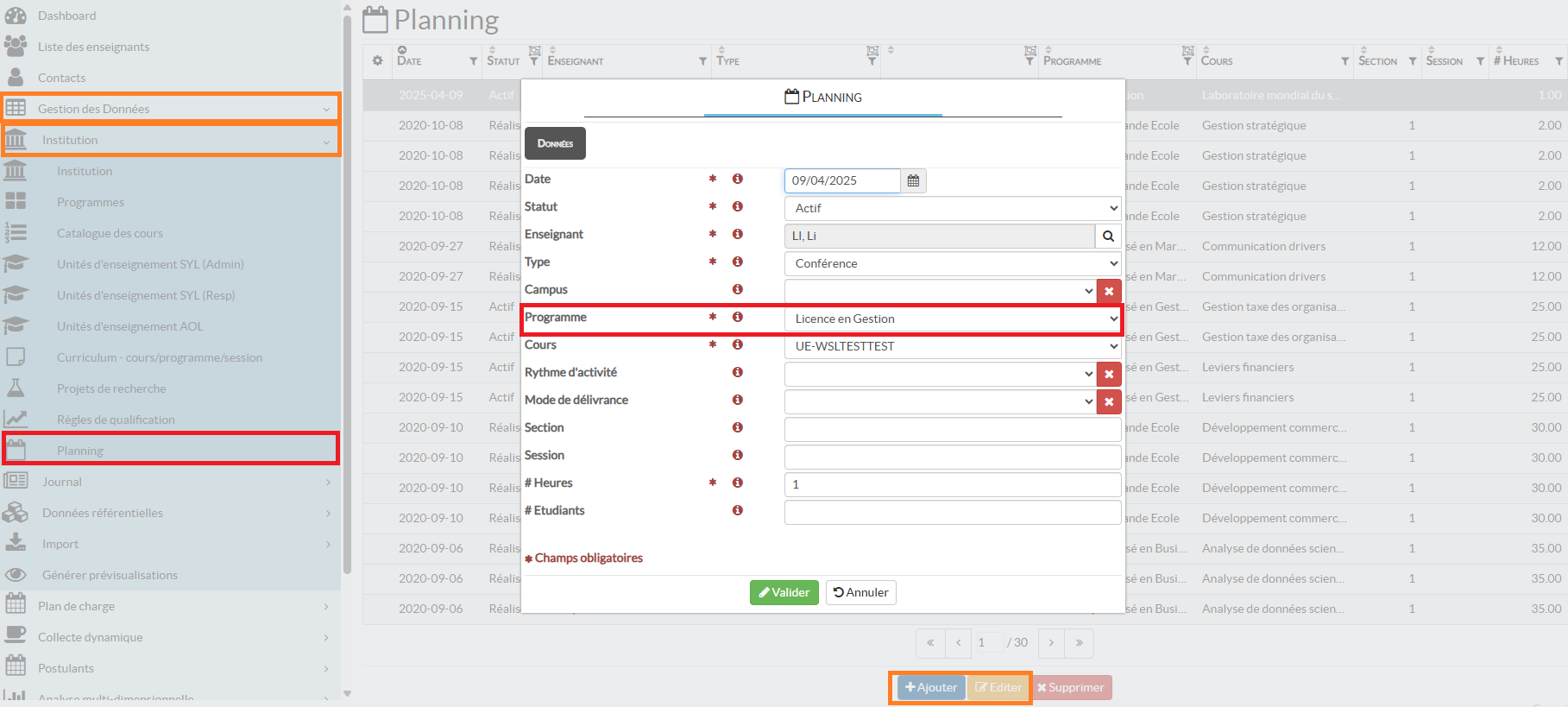The width and height of the screenshot is (1568, 707).
Task: Select the Données tab in the form
Action: (x=555, y=143)
